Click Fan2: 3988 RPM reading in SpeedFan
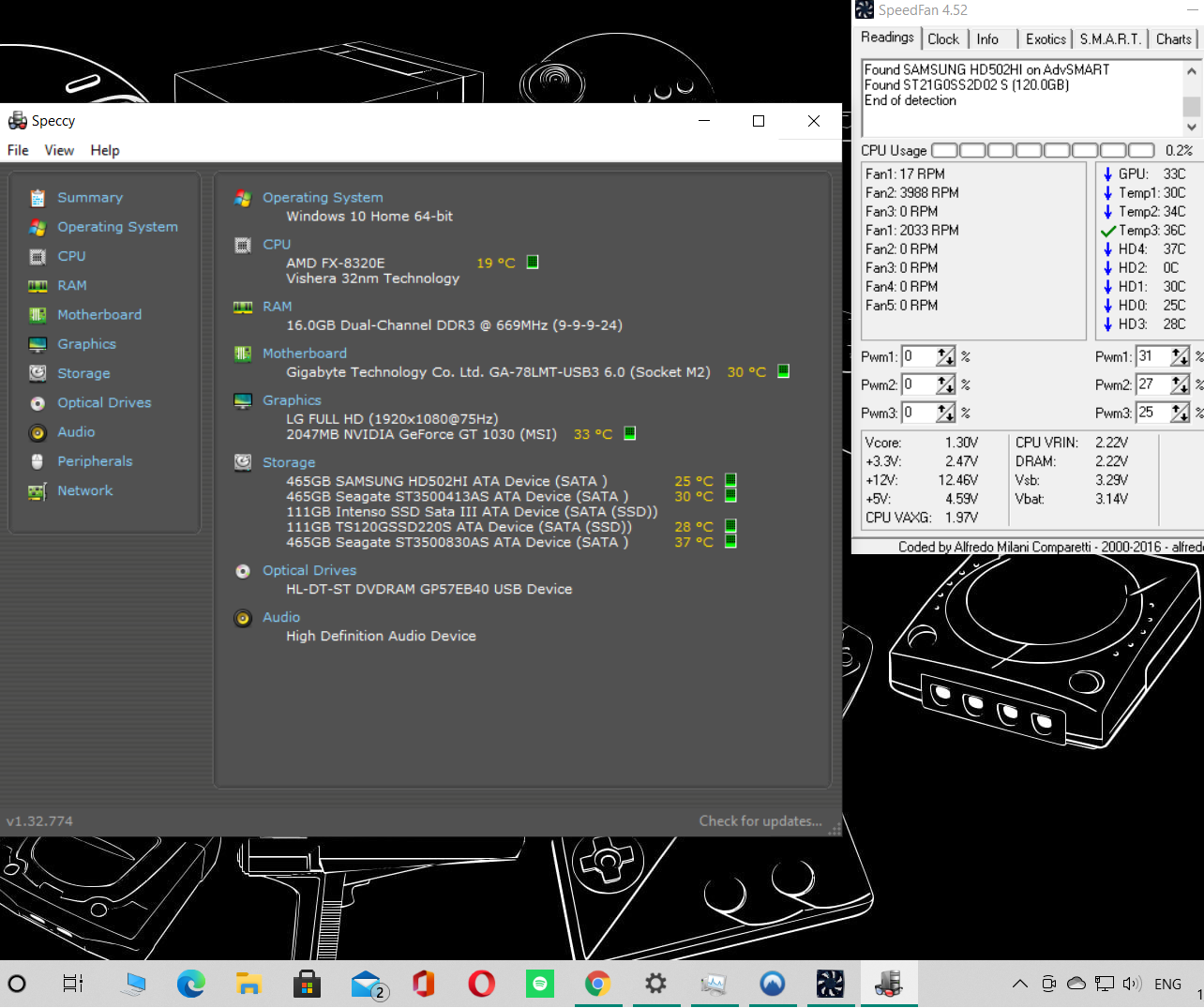This screenshot has width=1204, height=1008. pos(912,193)
